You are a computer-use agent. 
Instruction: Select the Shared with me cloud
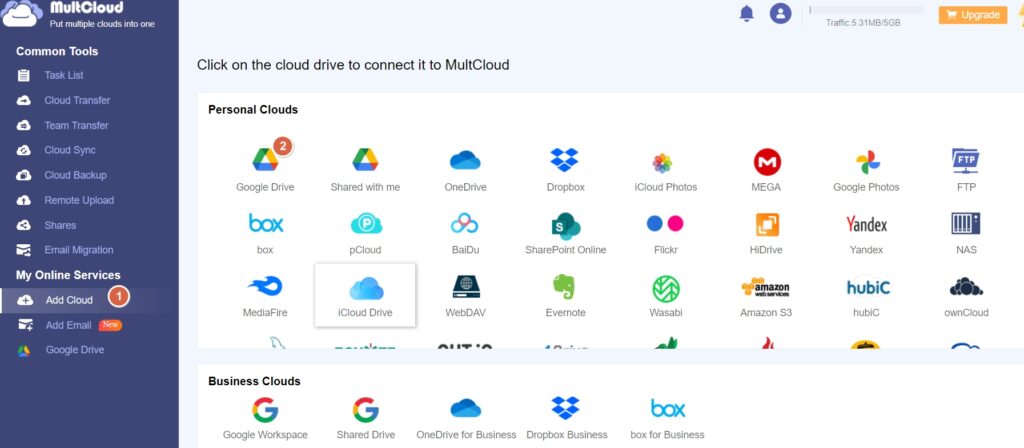click(365, 168)
